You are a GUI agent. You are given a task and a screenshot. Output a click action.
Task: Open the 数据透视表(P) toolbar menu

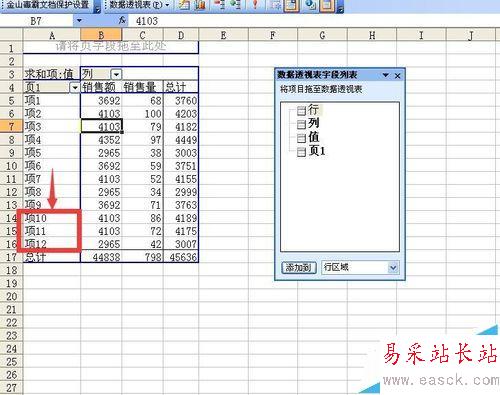coord(139,5)
